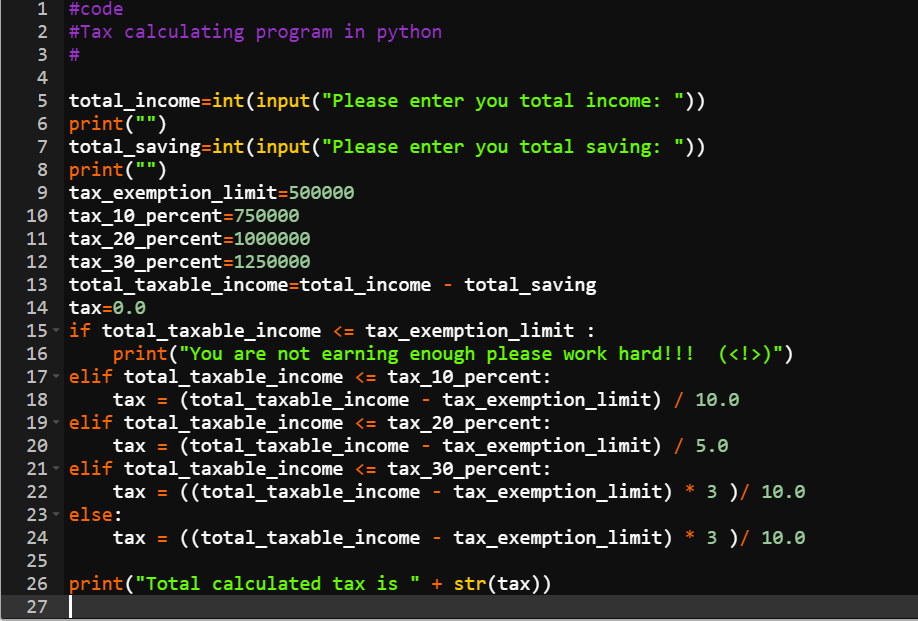Click 'tax_30_percent' on line 12
918x621 pixels.
[x=146, y=262]
